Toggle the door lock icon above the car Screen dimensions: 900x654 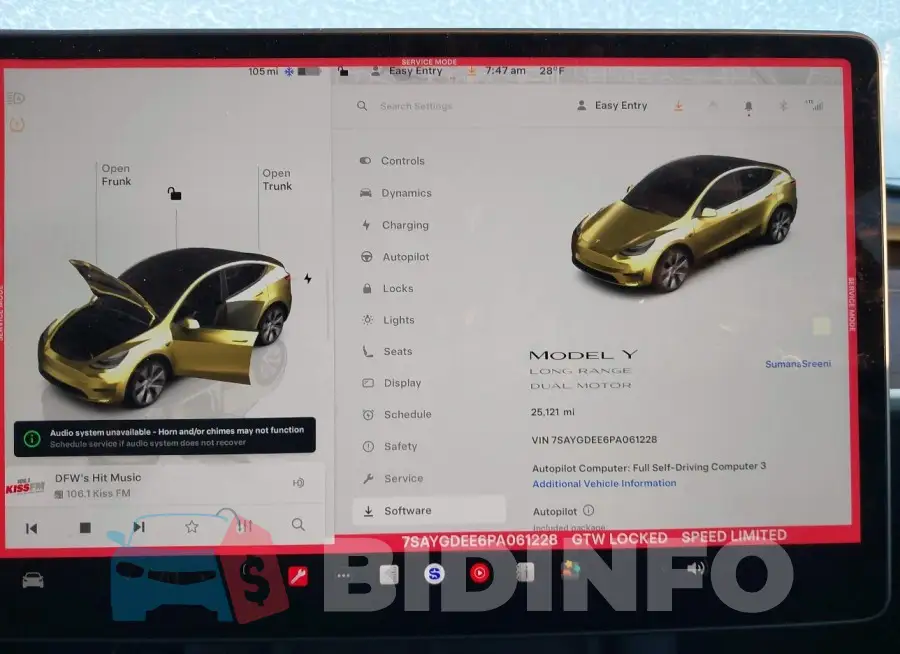[x=174, y=194]
